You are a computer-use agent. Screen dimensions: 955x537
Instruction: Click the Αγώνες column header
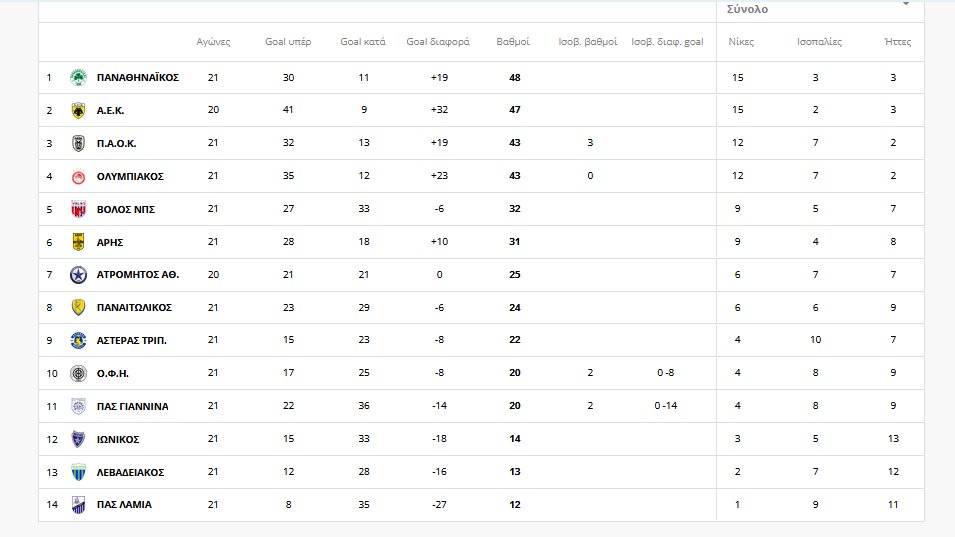213,43
